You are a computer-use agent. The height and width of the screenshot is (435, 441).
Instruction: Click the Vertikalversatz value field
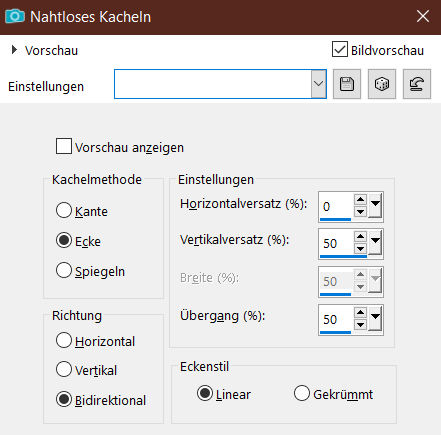click(x=336, y=243)
